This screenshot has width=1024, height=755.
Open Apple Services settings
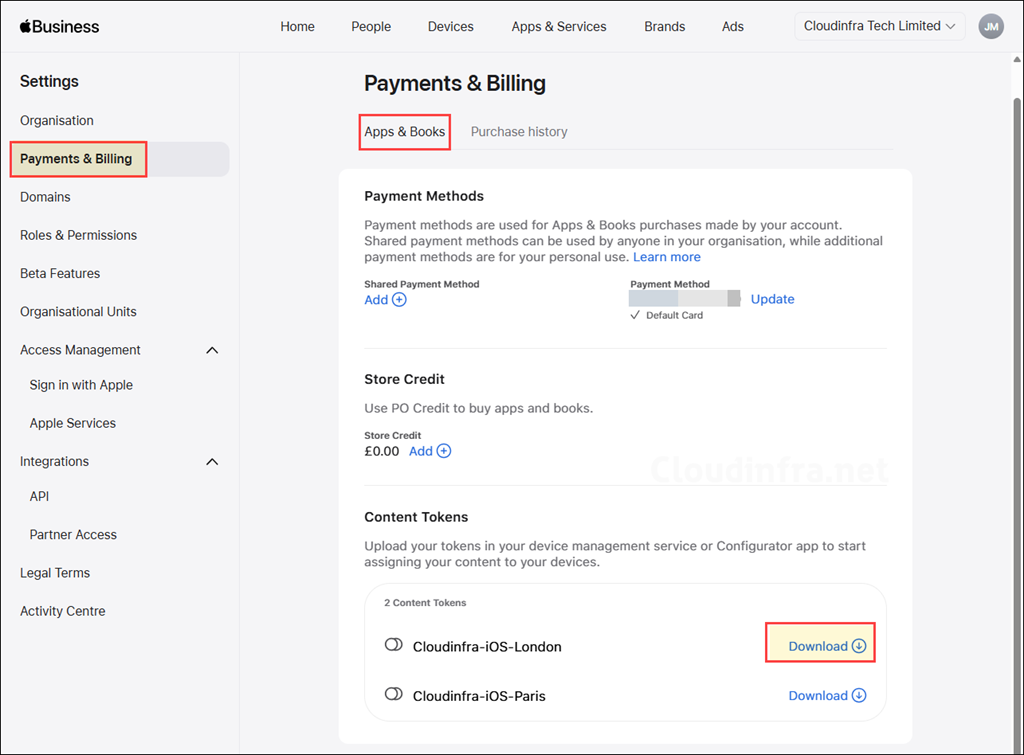coord(72,423)
